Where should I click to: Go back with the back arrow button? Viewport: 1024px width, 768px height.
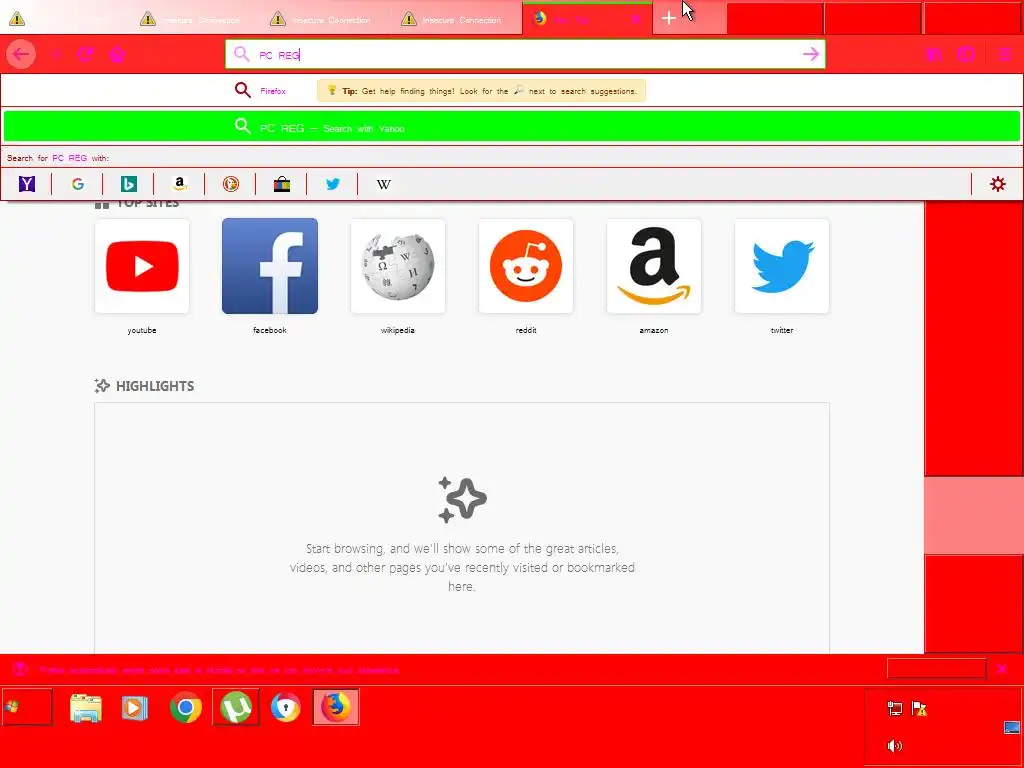click(21, 54)
